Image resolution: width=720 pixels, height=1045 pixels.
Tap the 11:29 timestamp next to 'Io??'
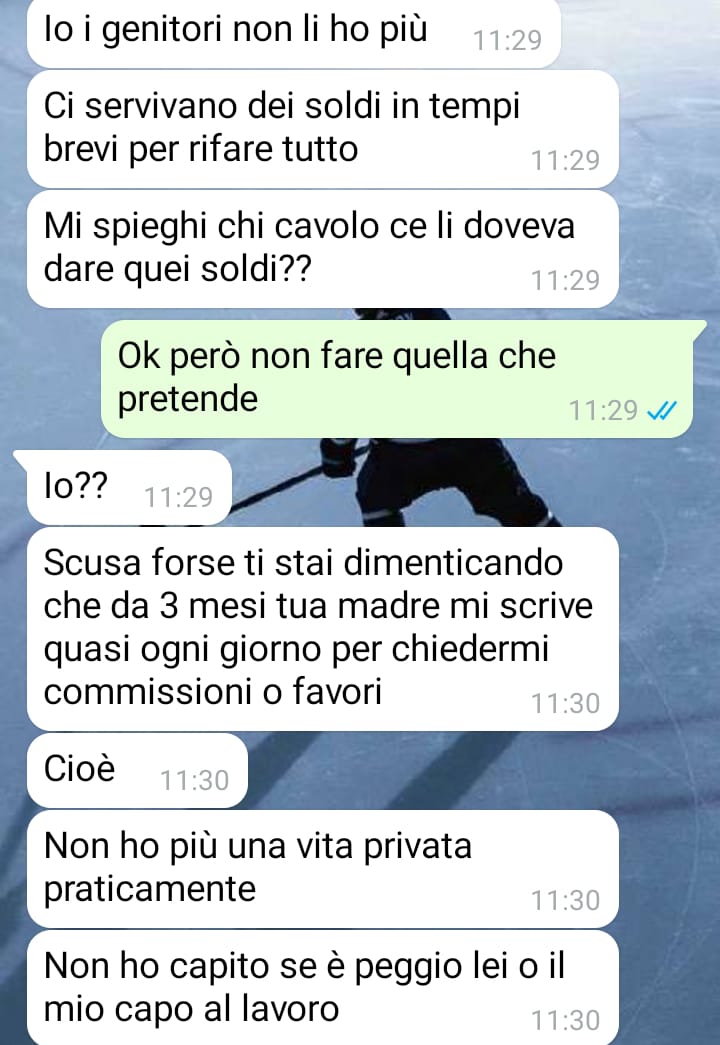click(x=179, y=497)
